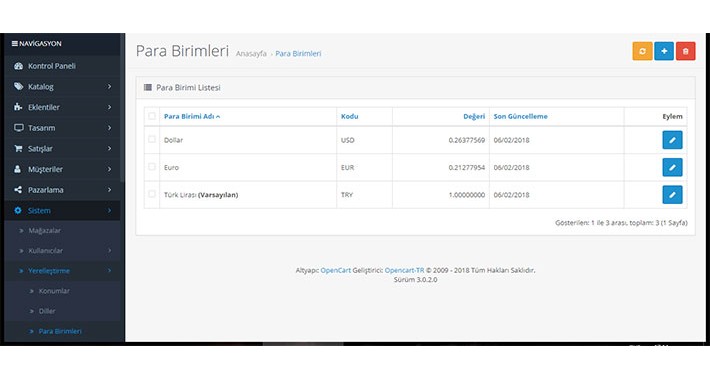Click the orange refresh currency values button
The height and width of the screenshot is (380, 710).
tap(642, 51)
